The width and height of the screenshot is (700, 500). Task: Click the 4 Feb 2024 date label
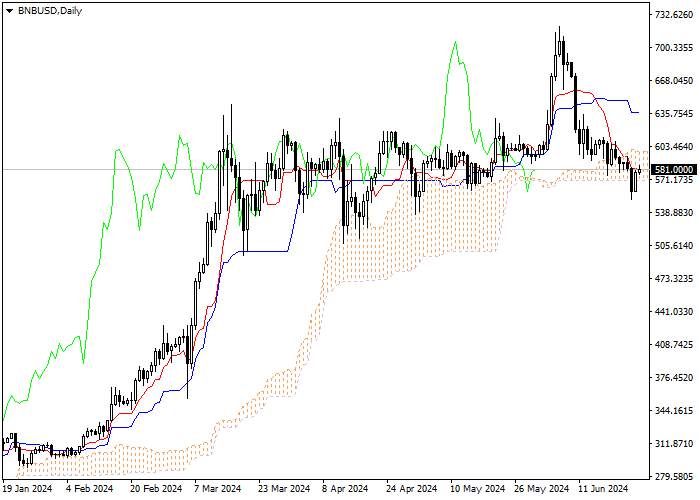89,489
